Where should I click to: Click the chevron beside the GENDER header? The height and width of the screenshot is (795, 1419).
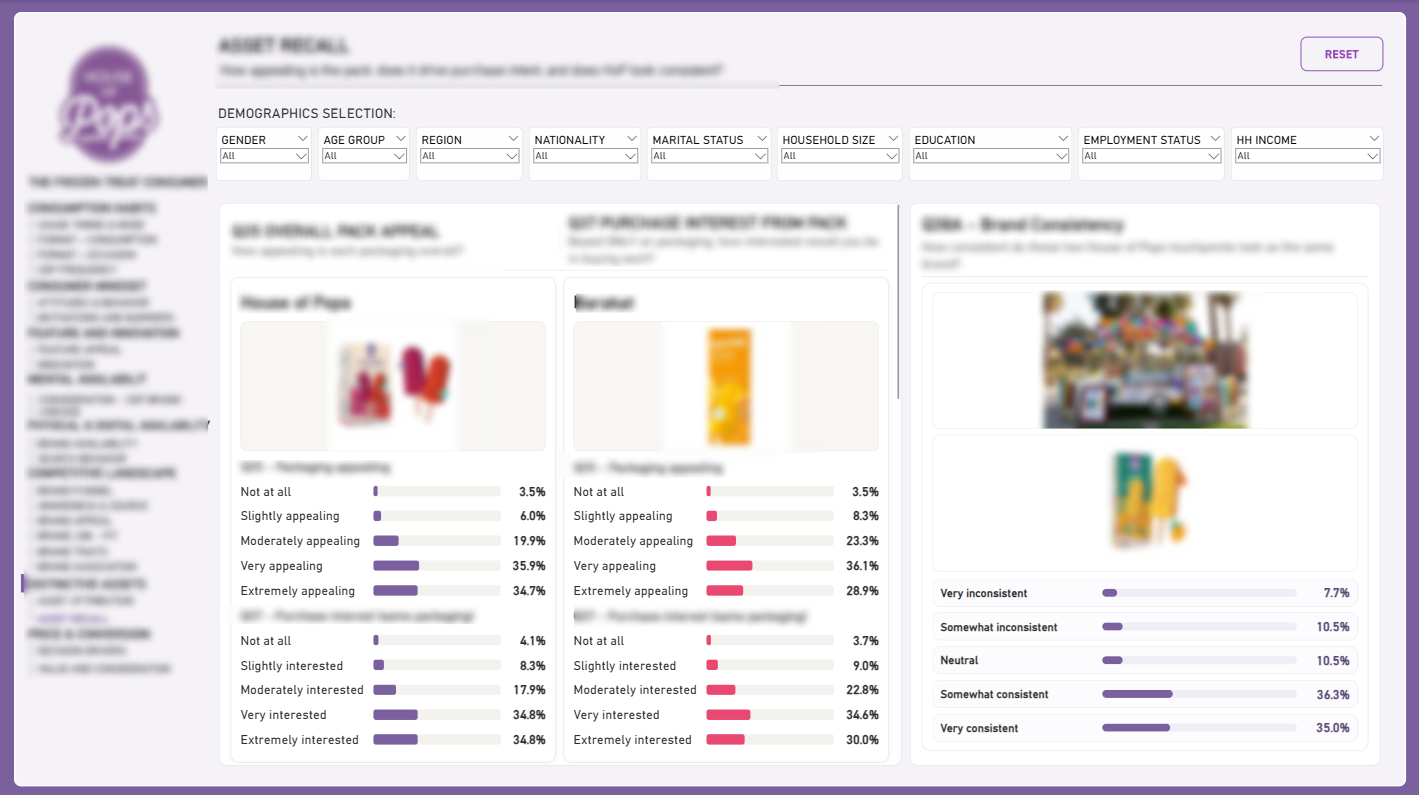click(301, 138)
